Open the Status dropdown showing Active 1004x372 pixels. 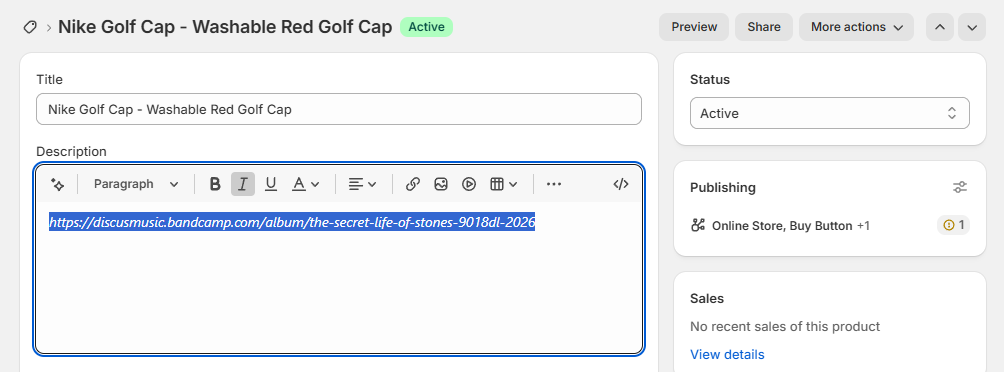(x=830, y=113)
